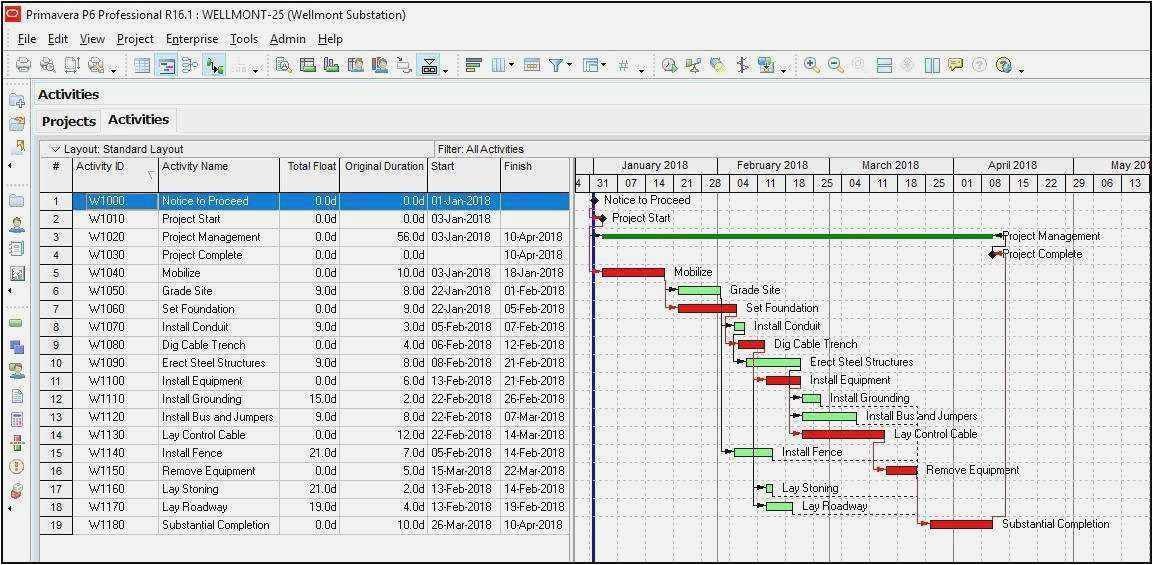Open the Enterprise menu
This screenshot has width=1153, height=565.
tap(193, 39)
